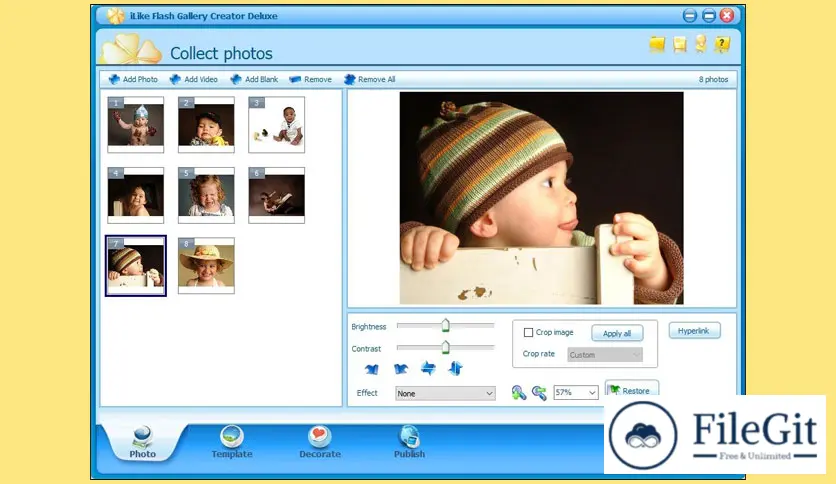The height and width of the screenshot is (484, 836).
Task: Select photo thumbnail number 3
Action: click(x=276, y=125)
